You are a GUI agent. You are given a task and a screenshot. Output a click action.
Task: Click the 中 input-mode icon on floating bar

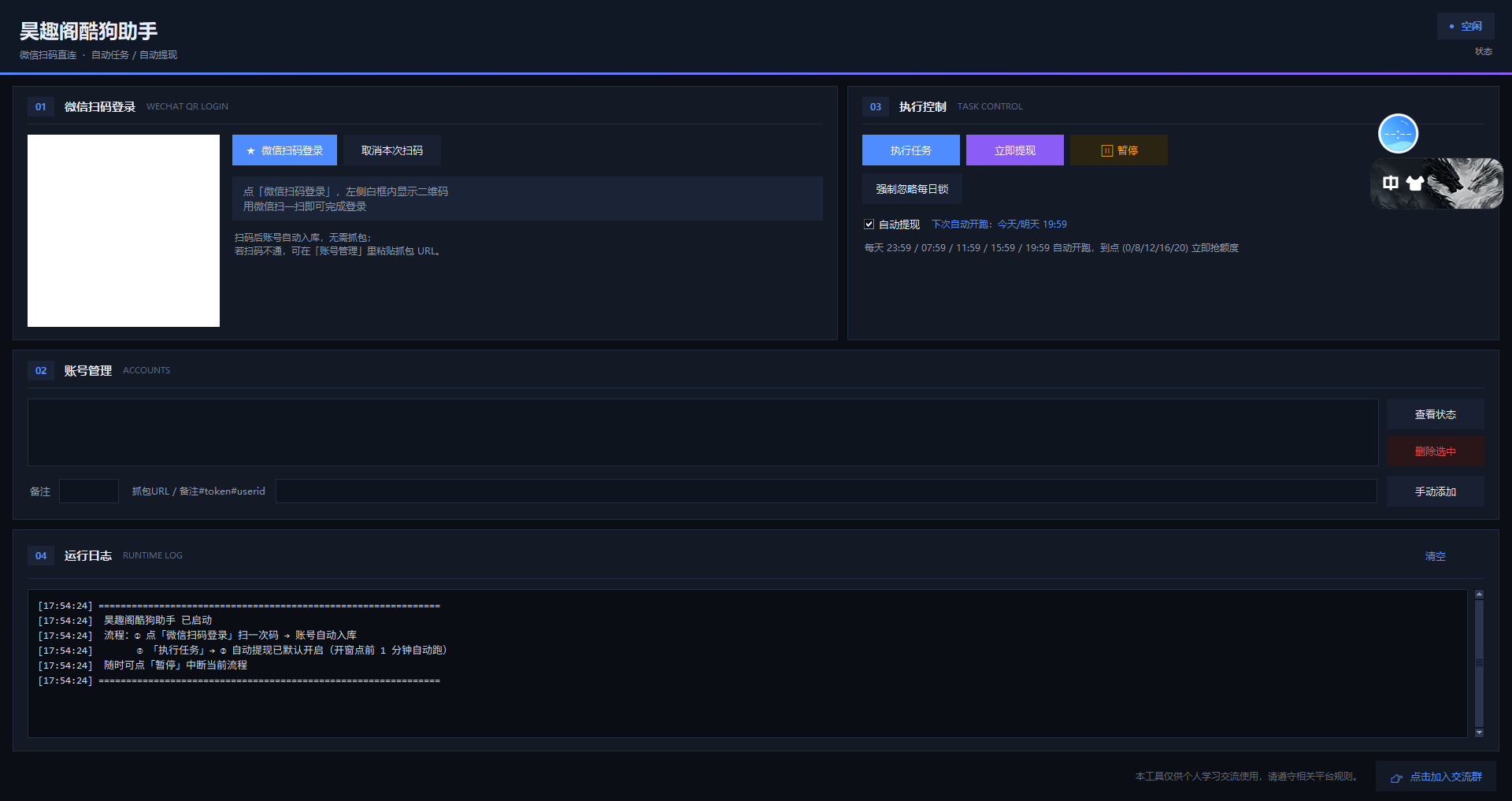pos(1391,184)
